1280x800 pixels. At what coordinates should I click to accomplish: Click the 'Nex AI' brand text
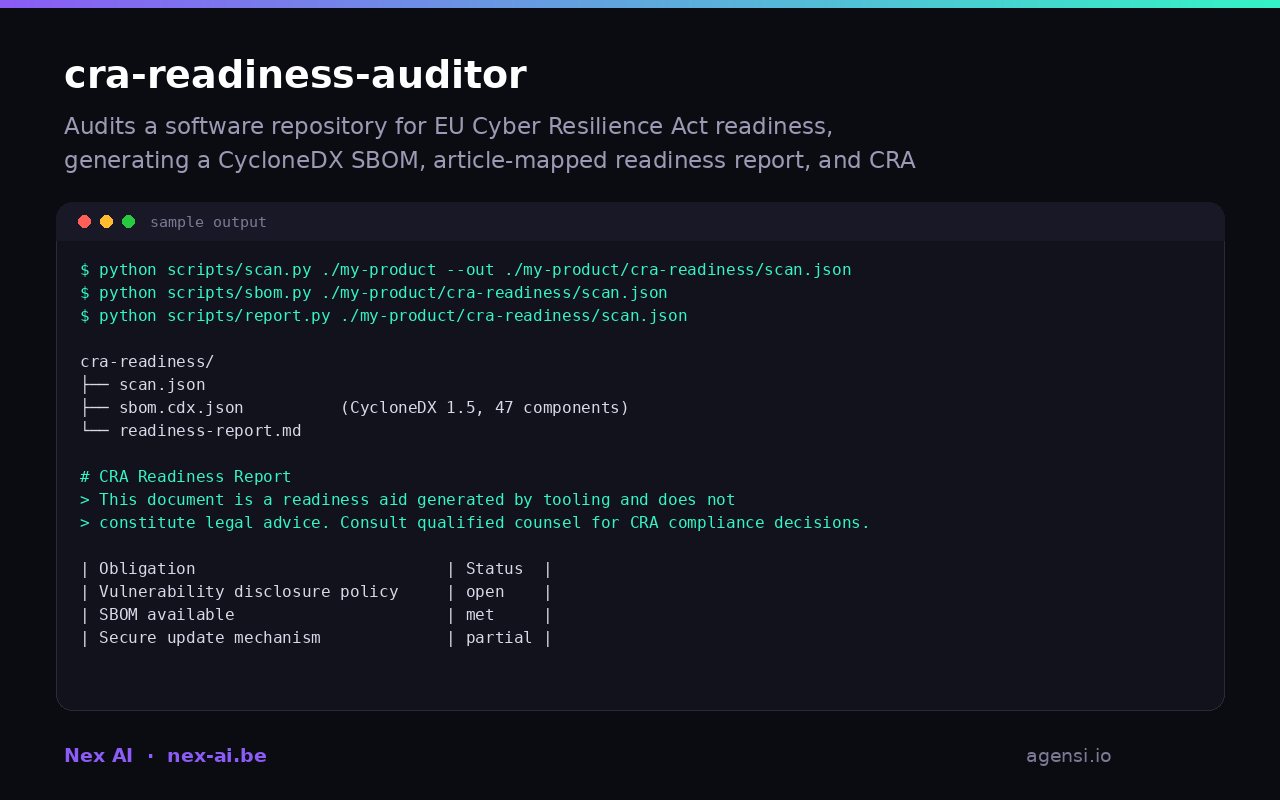(98, 756)
